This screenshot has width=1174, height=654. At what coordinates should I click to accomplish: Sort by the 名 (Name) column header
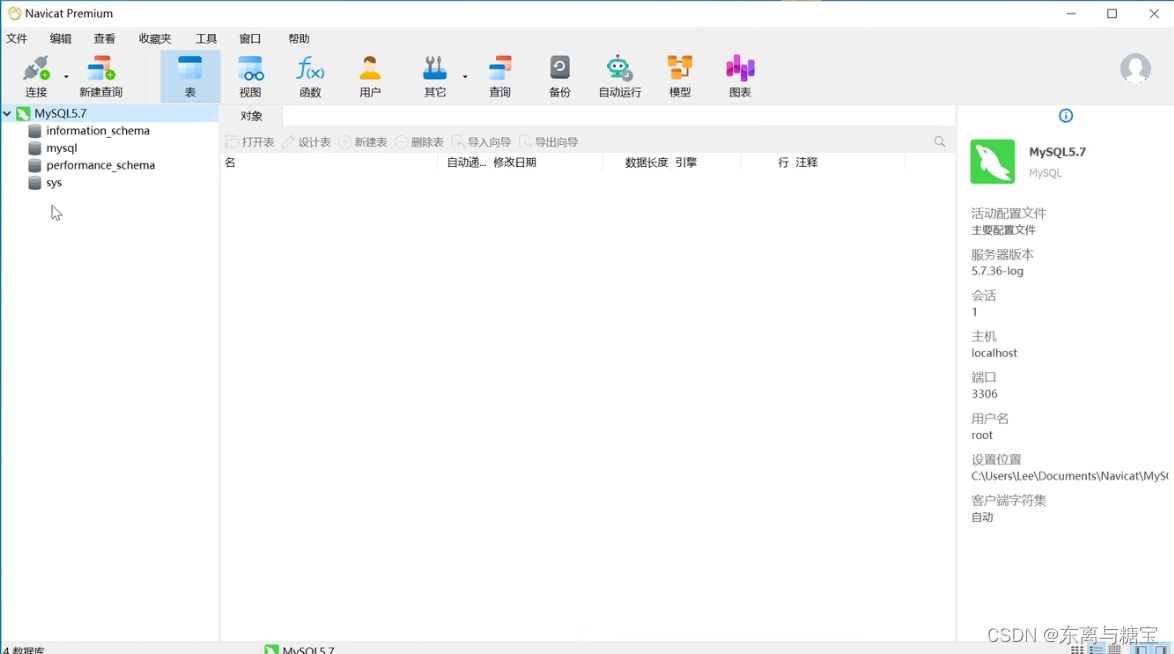pyautogui.click(x=329, y=162)
